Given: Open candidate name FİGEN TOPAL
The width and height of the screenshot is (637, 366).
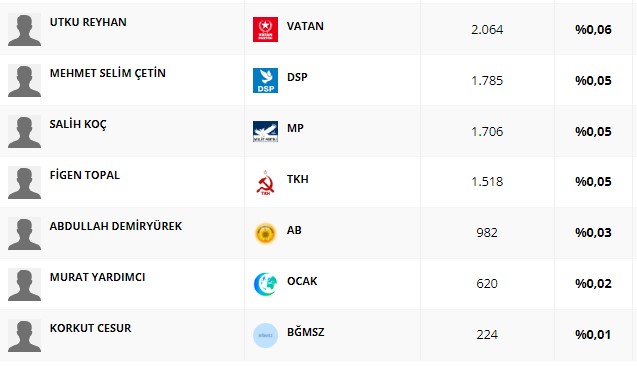Looking at the screenshot, I should tap(84, 175).
